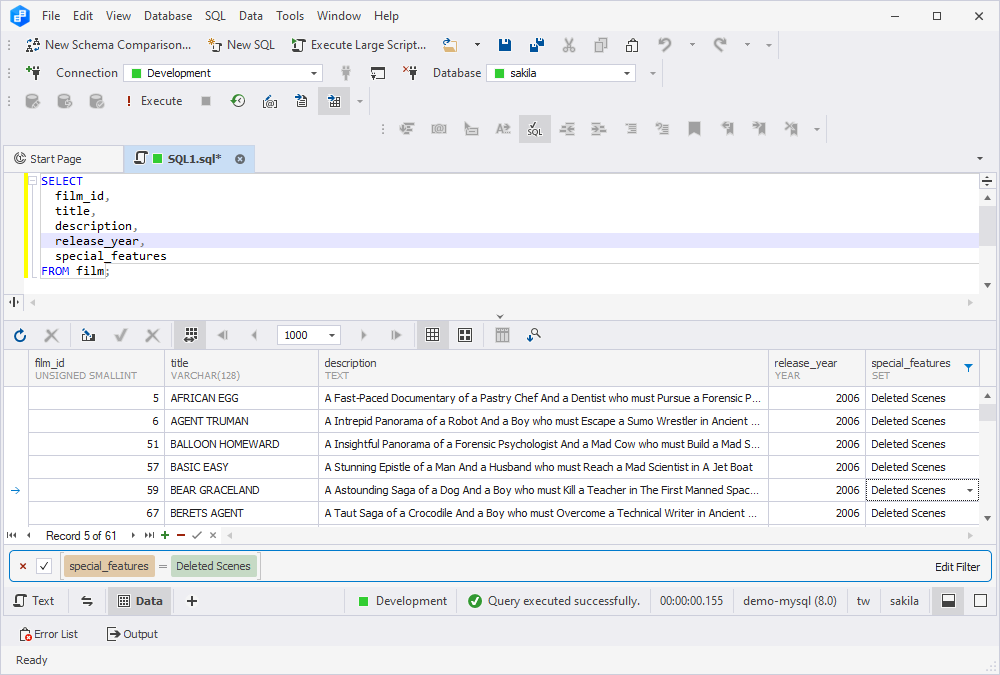The image size is (1000, 675).
Task: Click the Redo arrow icon
Action: click(x=720, y=45)
